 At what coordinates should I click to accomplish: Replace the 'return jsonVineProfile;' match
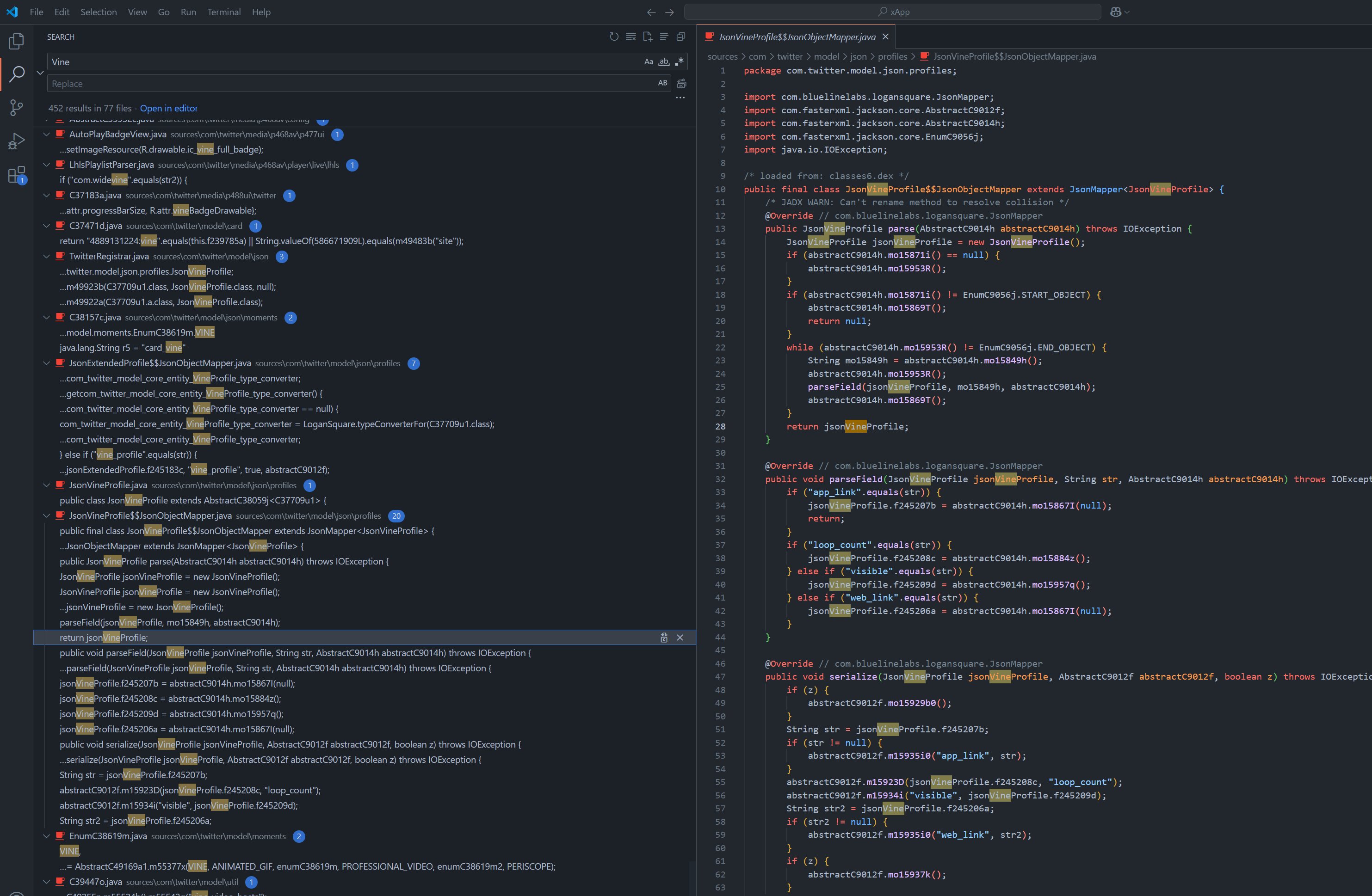point(664,637)
